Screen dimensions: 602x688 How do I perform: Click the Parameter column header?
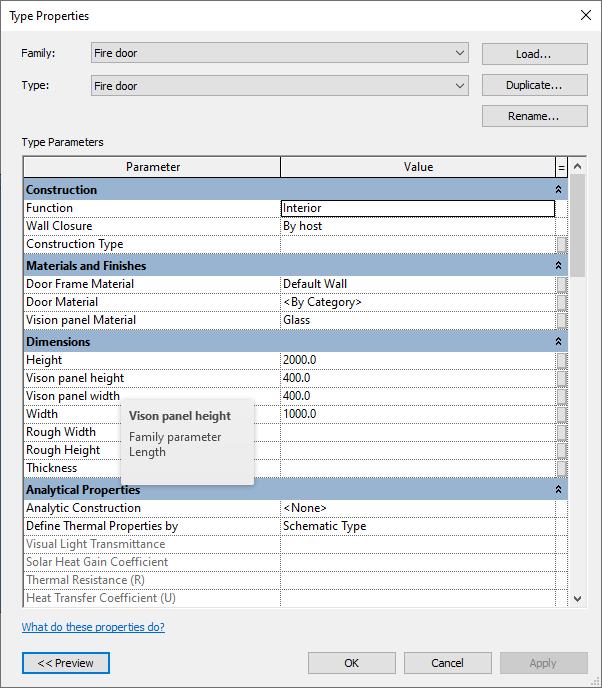152,167
